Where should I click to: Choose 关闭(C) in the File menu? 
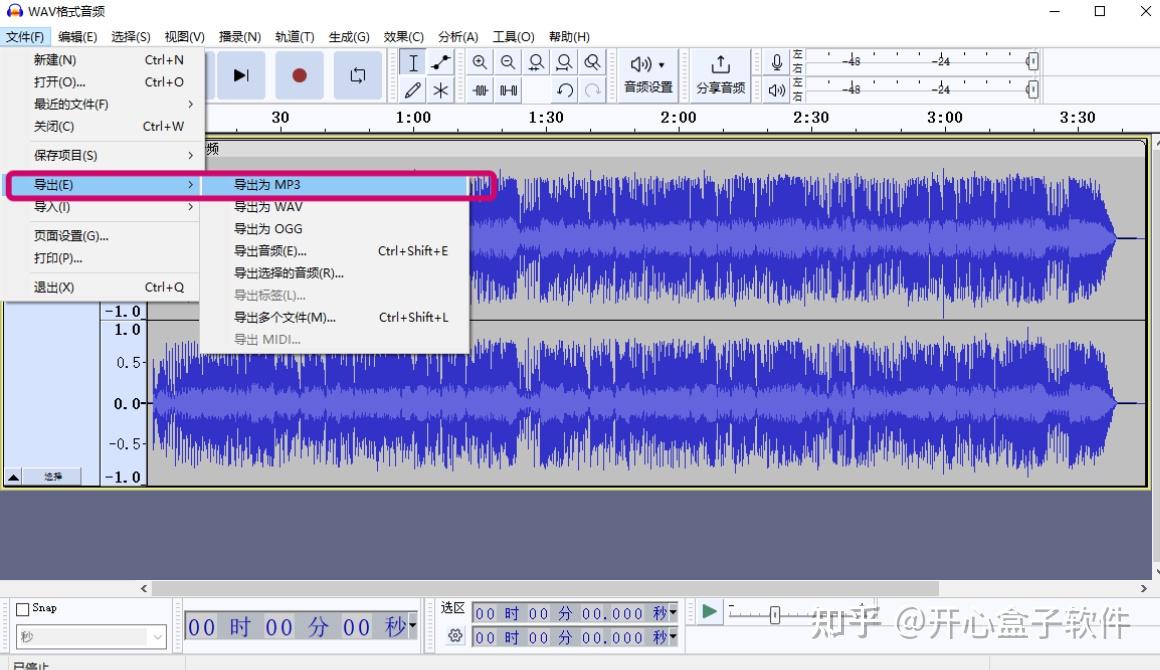(102, 126)
